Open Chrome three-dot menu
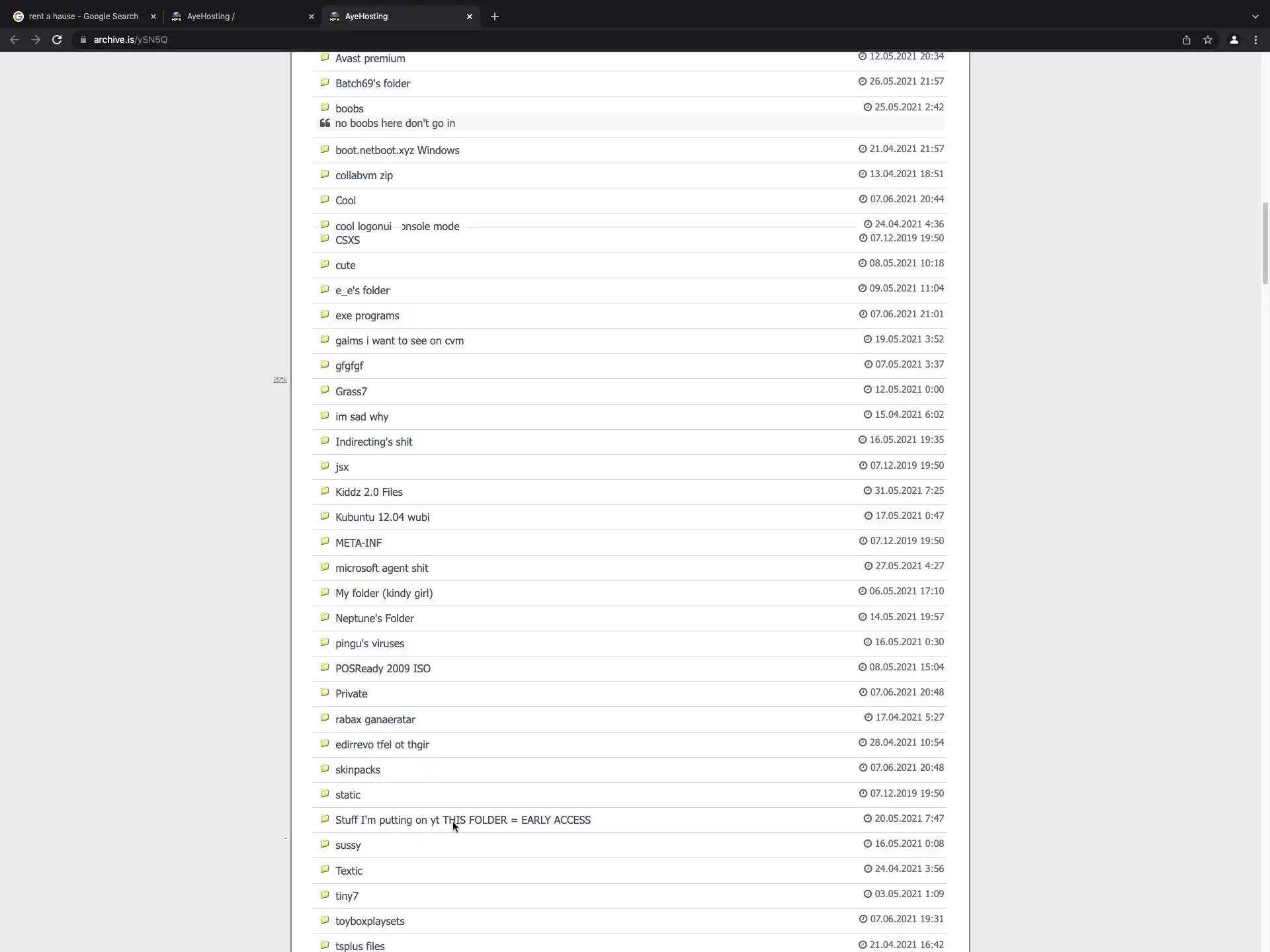The height and width of the screenshot is (952, 1270). [x=1256, y=40]
